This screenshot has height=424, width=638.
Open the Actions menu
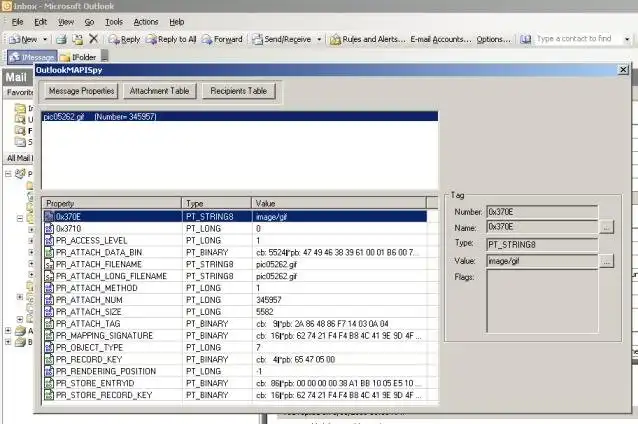click(146, 22)
